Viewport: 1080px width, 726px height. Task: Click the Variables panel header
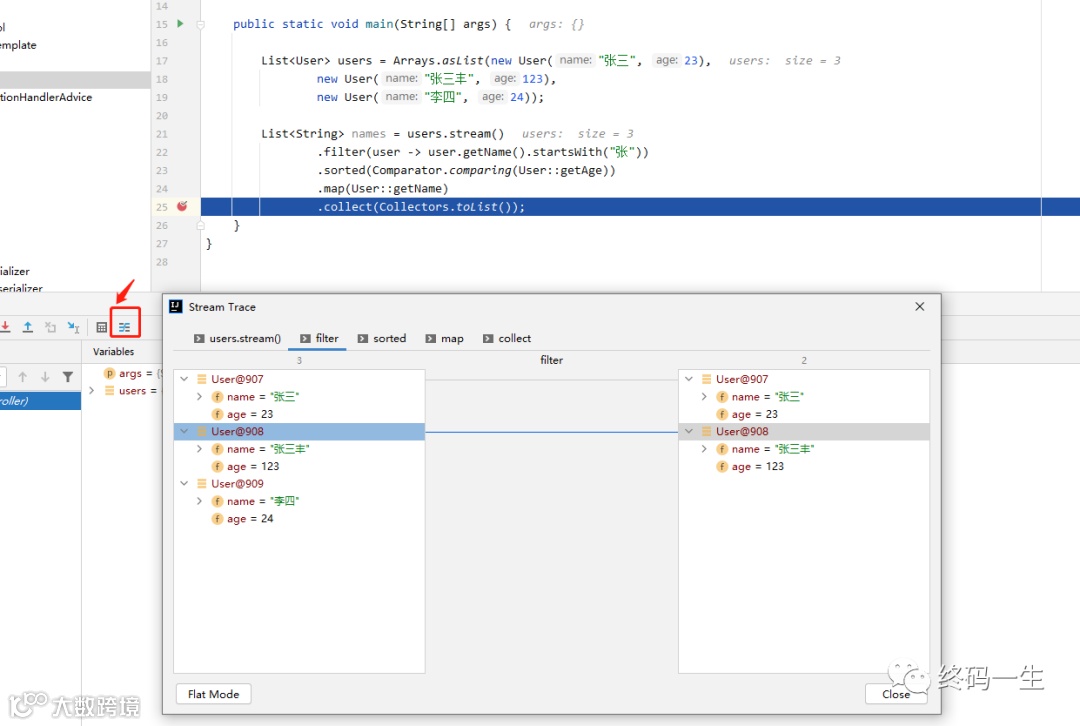click(x=114, y=351)
